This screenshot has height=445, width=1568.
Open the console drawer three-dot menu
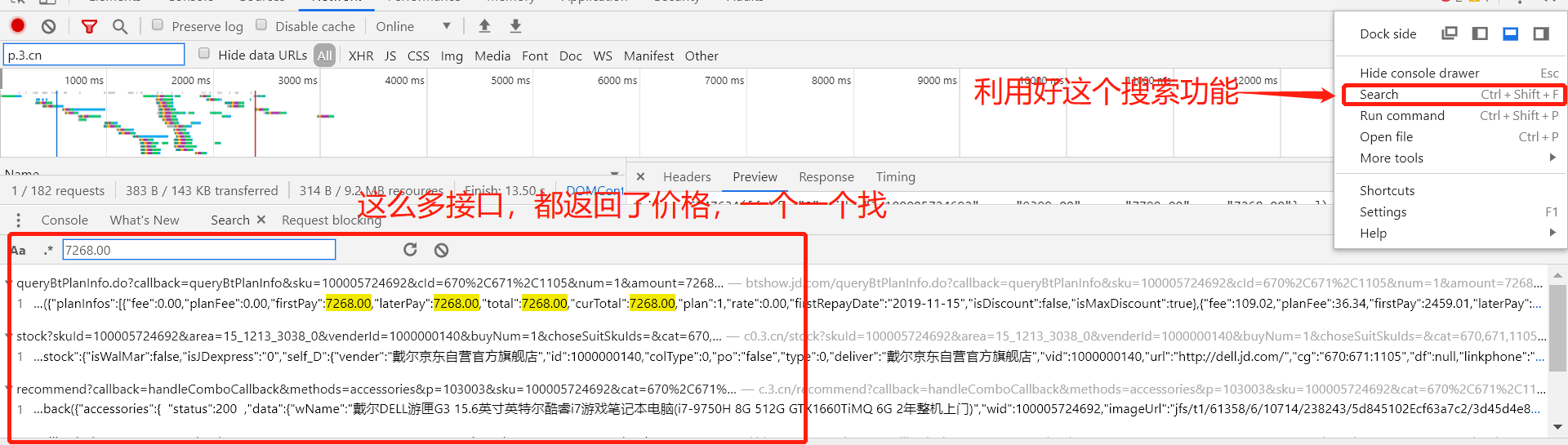19,220
